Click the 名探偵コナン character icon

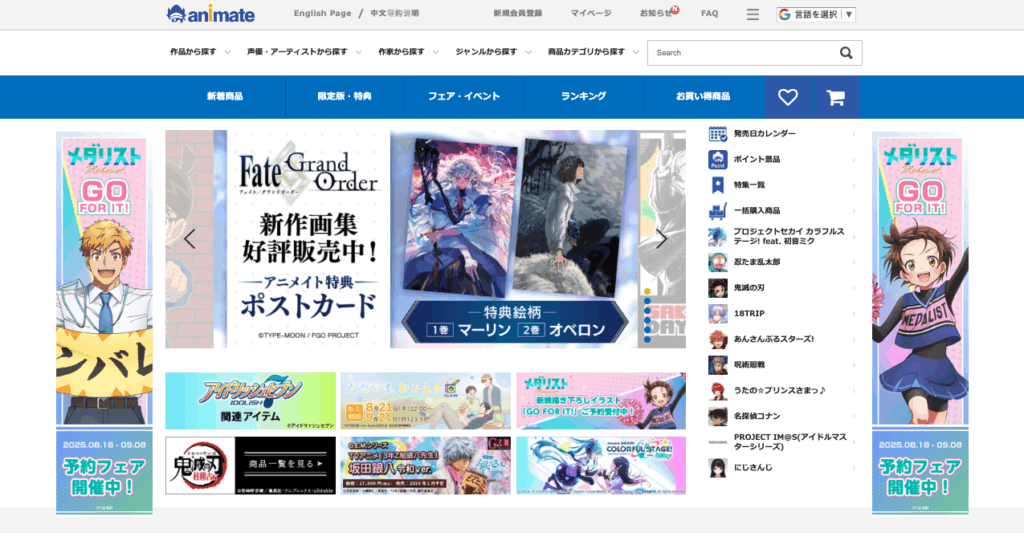[x=718, y=416]
